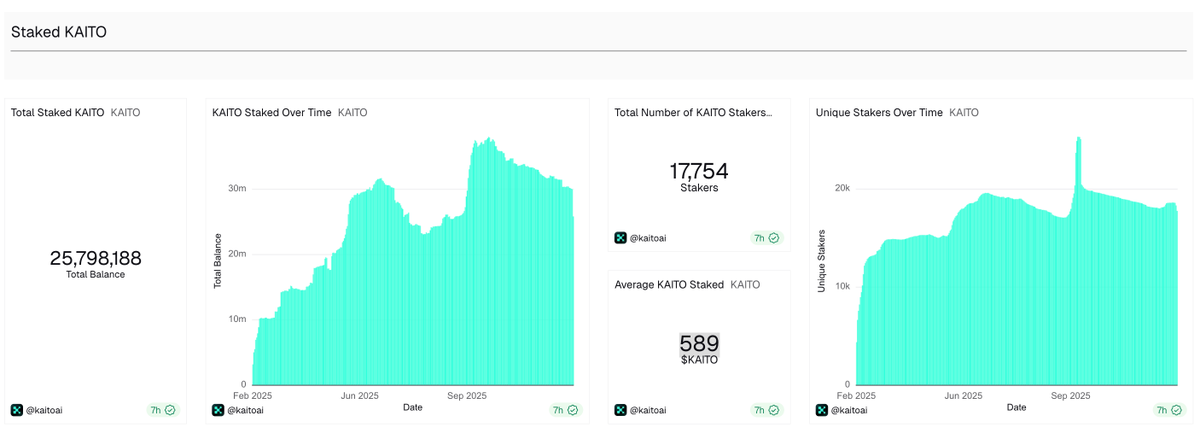Viewport: 1200px width, 439px height.
Task: Click the 7h refresh badge in Total Staked KAITO panel
Action: pos(162,410)
